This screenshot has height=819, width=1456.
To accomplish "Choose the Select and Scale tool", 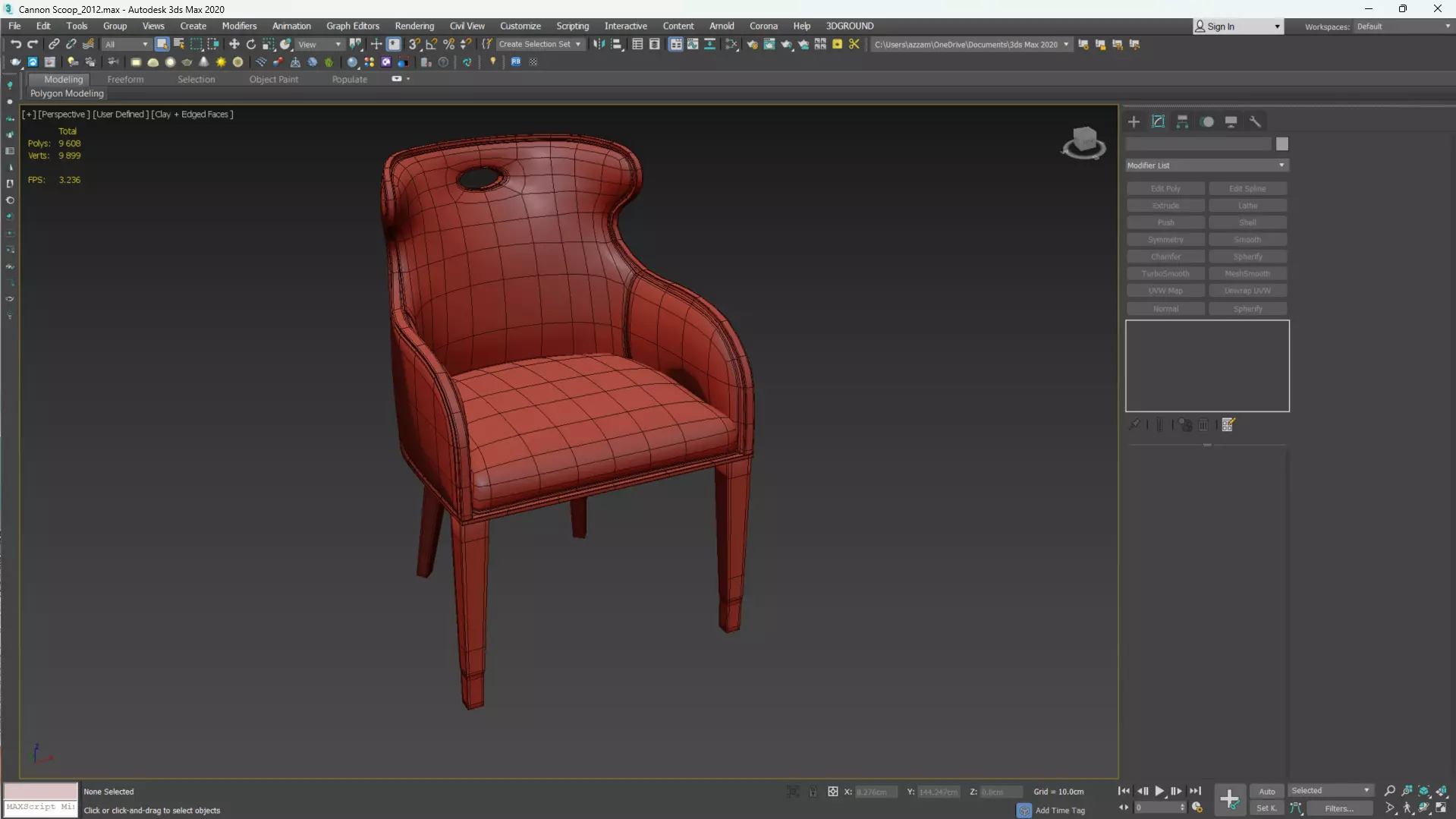I will (x=269, y=44).
